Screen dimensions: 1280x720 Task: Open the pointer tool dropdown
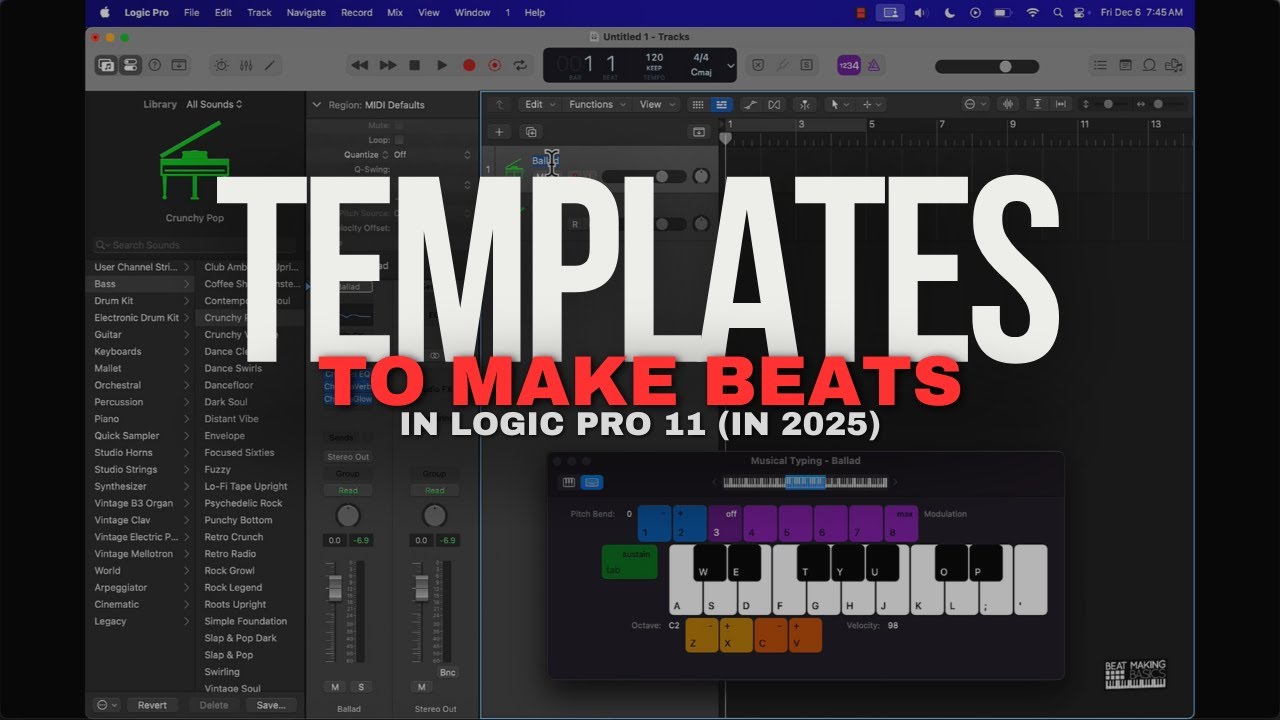click(840, 104)
